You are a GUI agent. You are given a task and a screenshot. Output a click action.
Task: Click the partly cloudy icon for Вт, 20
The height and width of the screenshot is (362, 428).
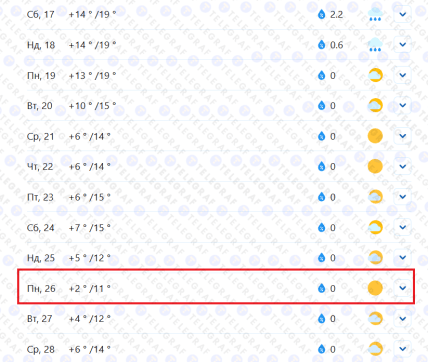click(x=375, y=106)
